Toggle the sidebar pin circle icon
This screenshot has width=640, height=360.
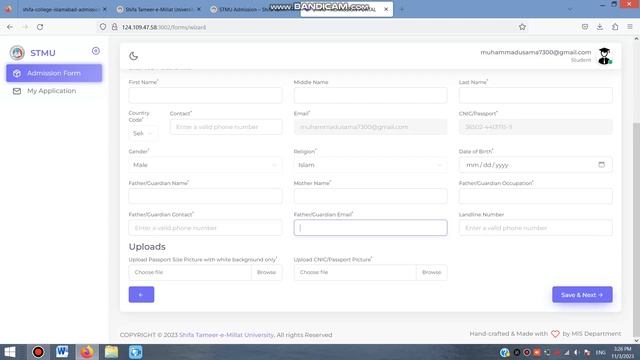coord(96,51)
